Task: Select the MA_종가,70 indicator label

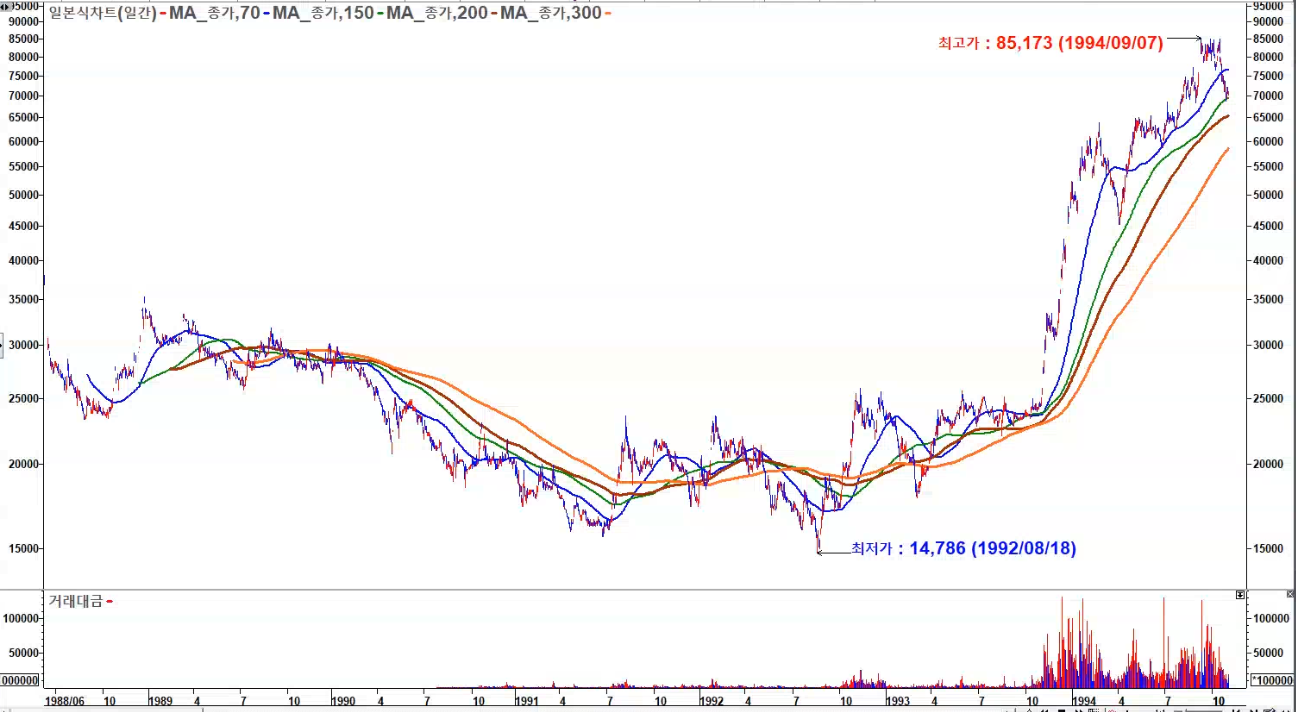Action: 216,13
